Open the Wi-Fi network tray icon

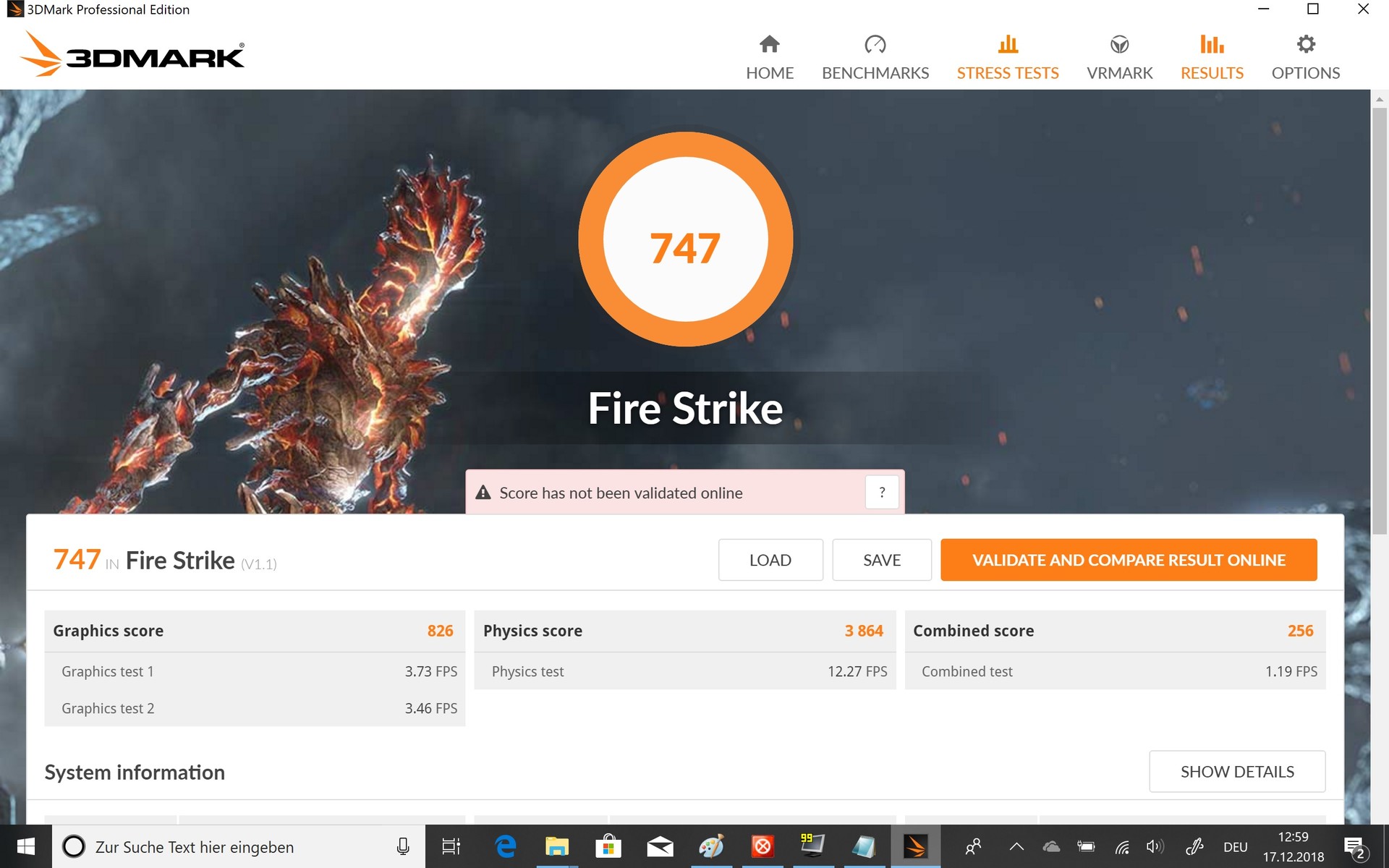[x=1122, y=846]
